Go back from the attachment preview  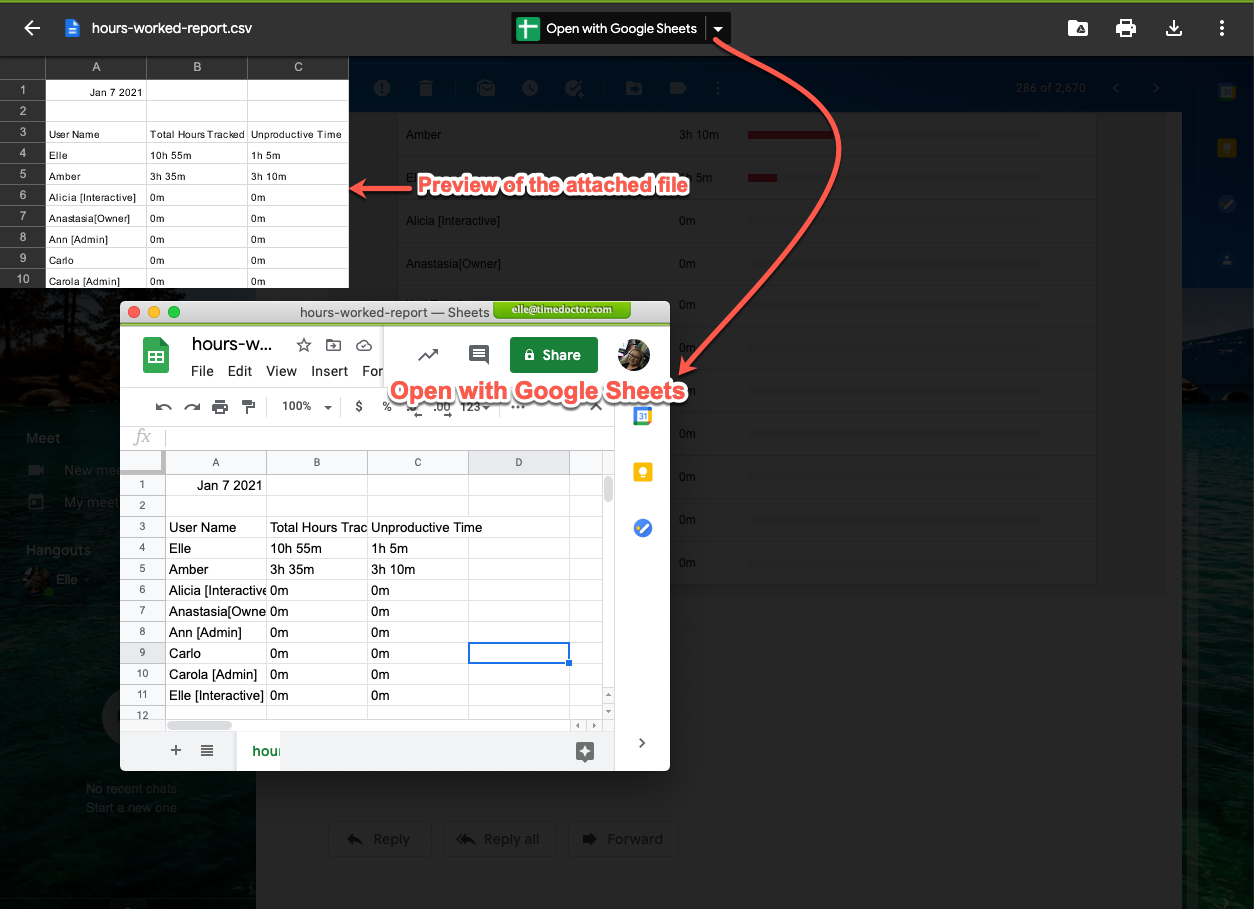point(32,28)
